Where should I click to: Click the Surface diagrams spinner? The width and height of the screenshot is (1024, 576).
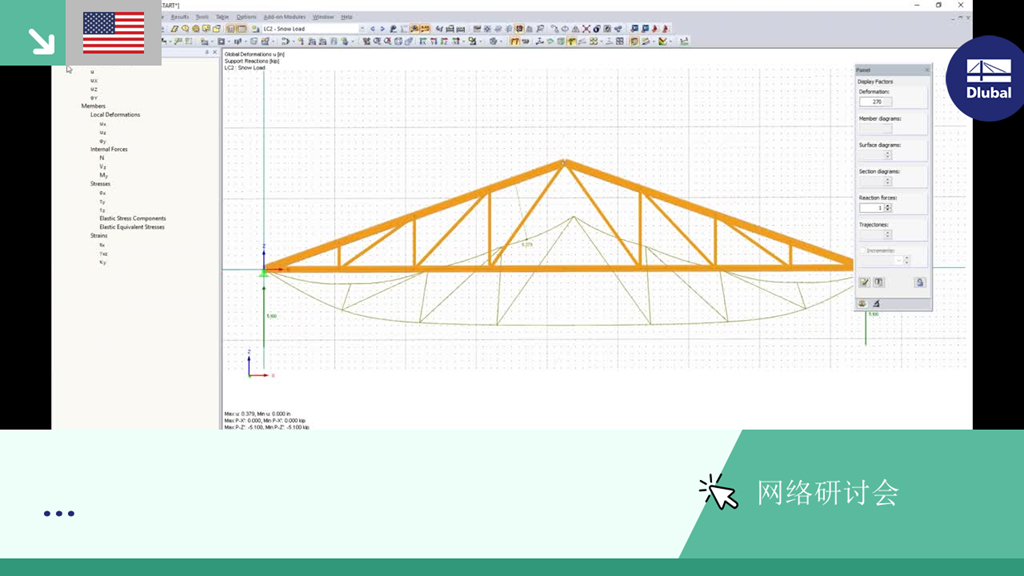888,155
